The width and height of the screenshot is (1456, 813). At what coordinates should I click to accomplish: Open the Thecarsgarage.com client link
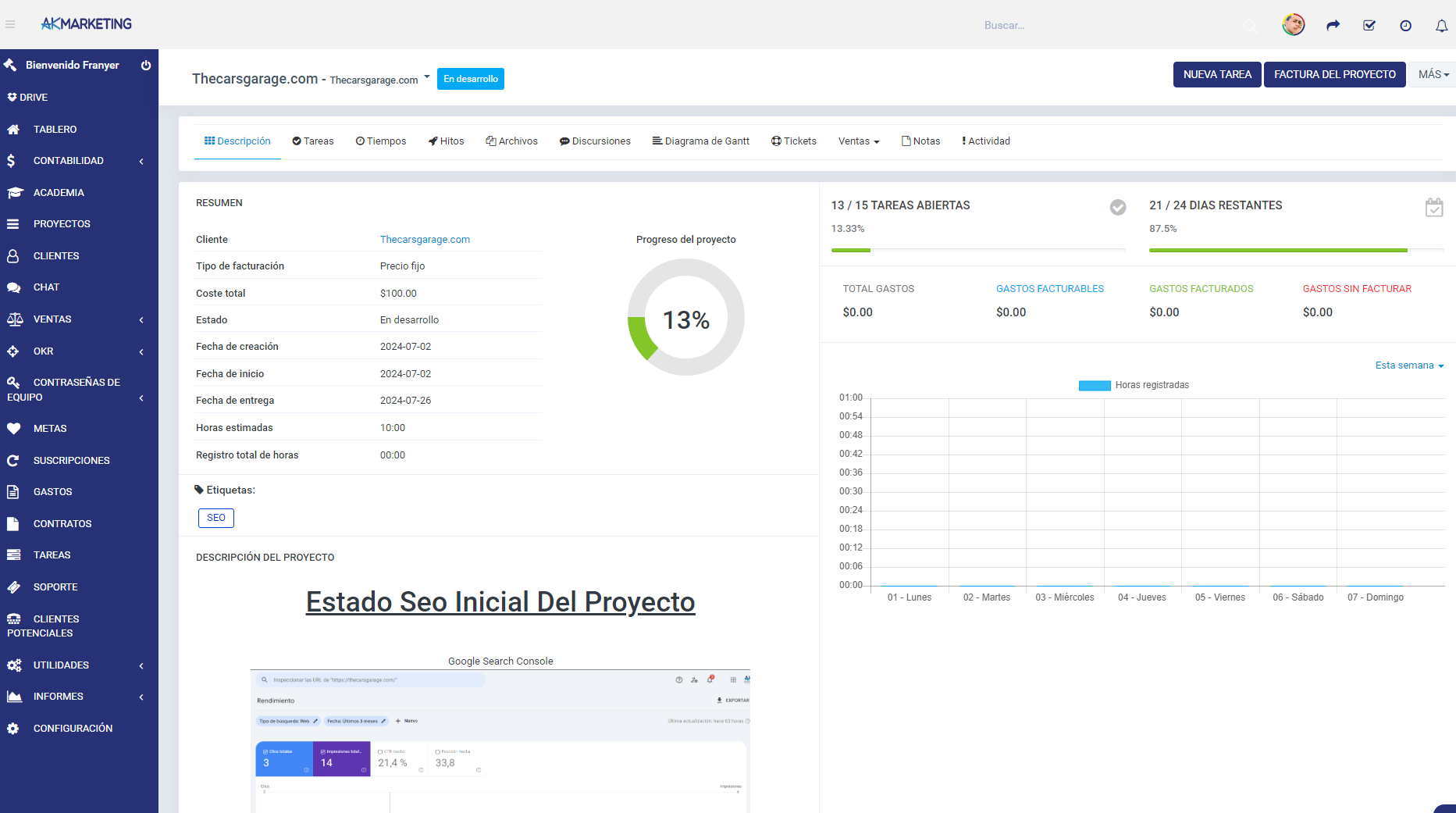coord(425,240)
